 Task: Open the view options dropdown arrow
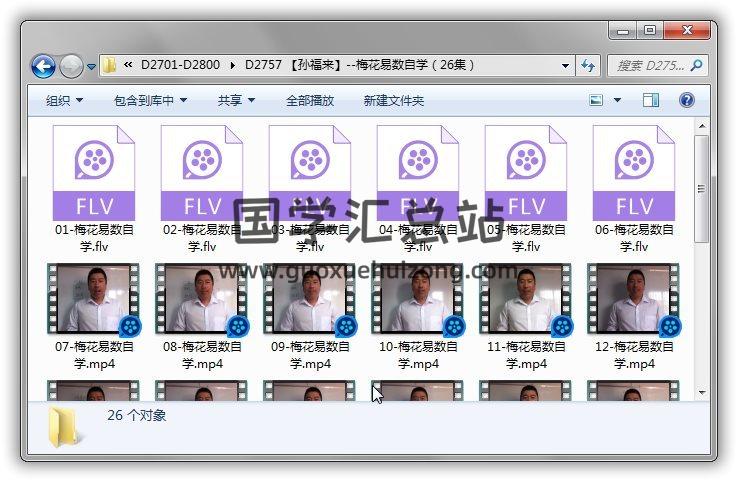617,100
